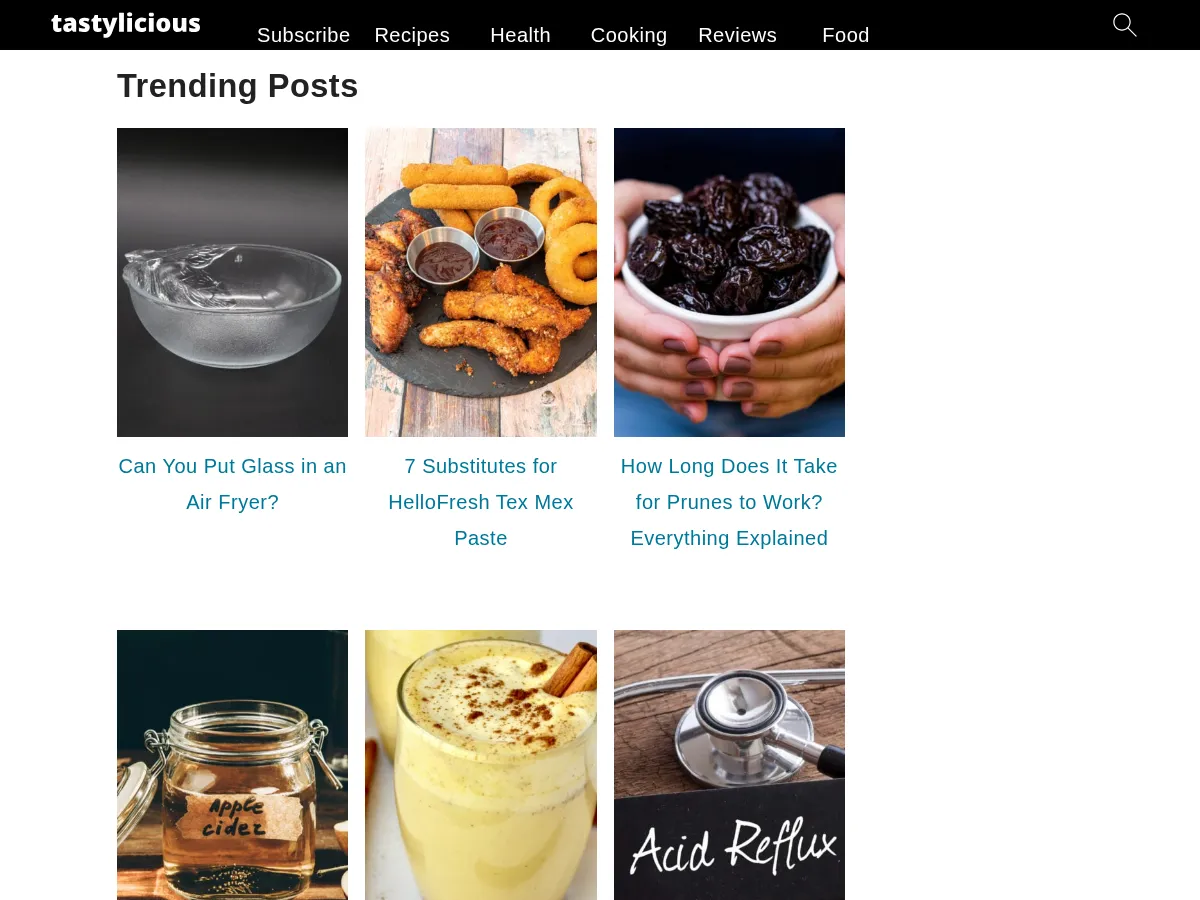Click the 'Air Fryer?' title line
Screen dimensions: 1200x900
[x=232, y=502]
